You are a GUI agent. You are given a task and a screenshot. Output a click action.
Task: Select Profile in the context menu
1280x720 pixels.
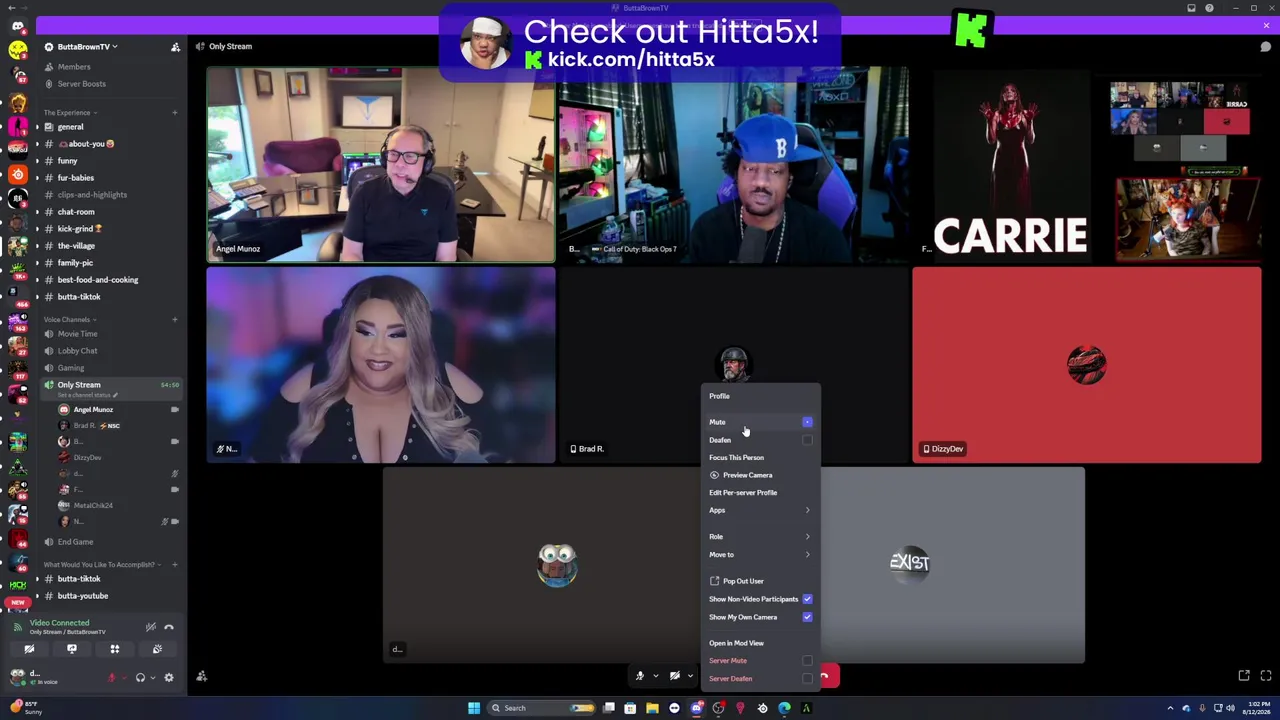point(760,396)
